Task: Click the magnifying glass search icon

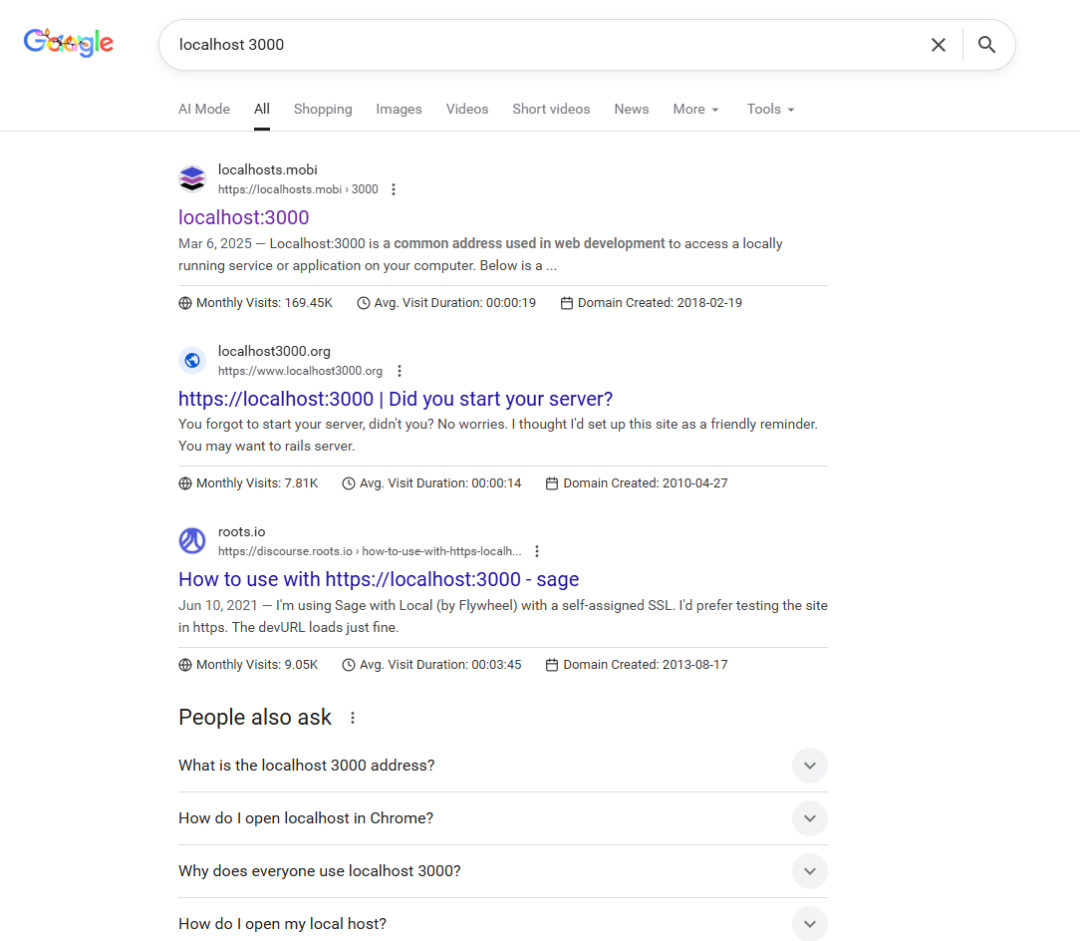Action: point(987,45)
